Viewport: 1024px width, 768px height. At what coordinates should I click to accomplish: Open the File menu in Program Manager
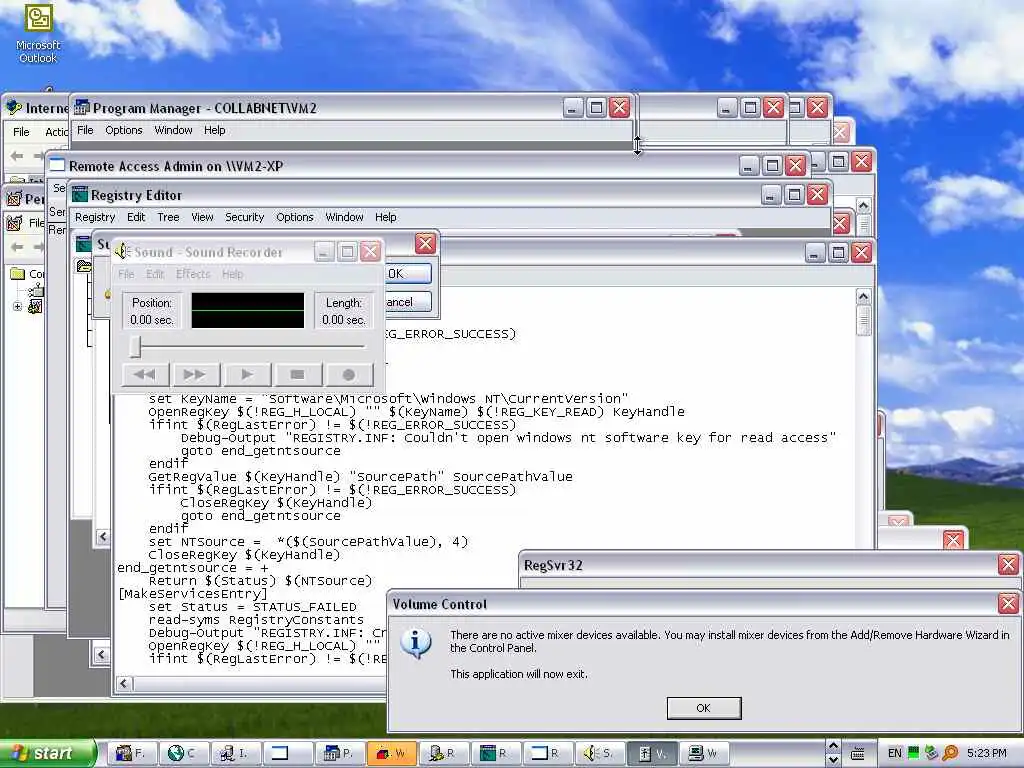coord(85,130)
